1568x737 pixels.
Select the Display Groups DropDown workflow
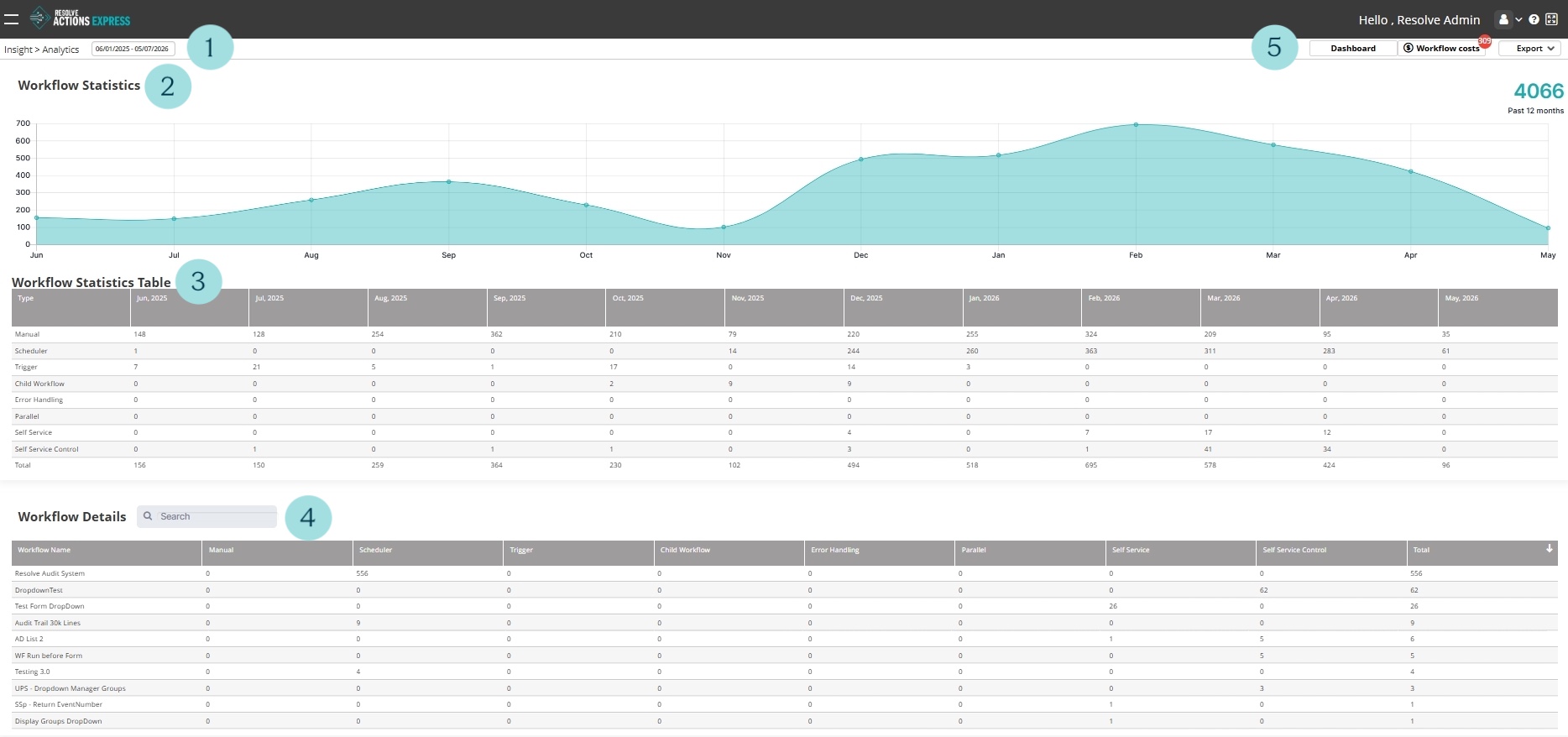58,721
